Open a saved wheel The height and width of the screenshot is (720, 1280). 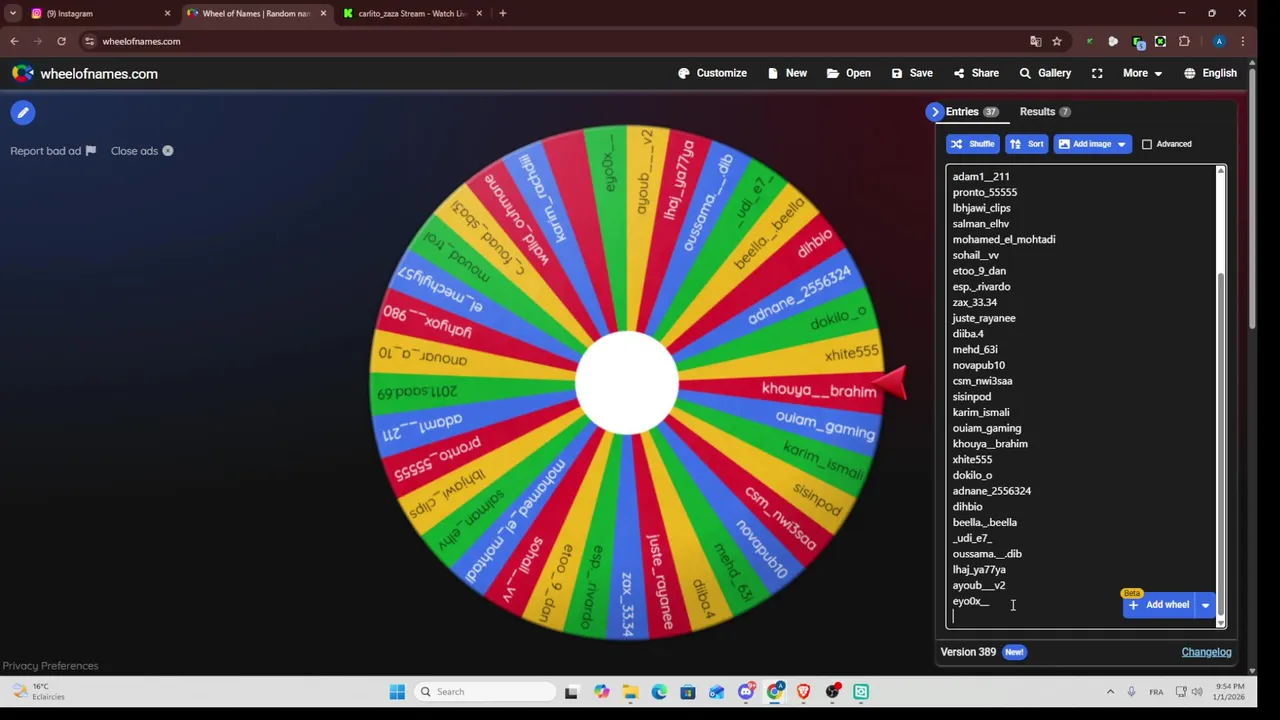point(848,73)
